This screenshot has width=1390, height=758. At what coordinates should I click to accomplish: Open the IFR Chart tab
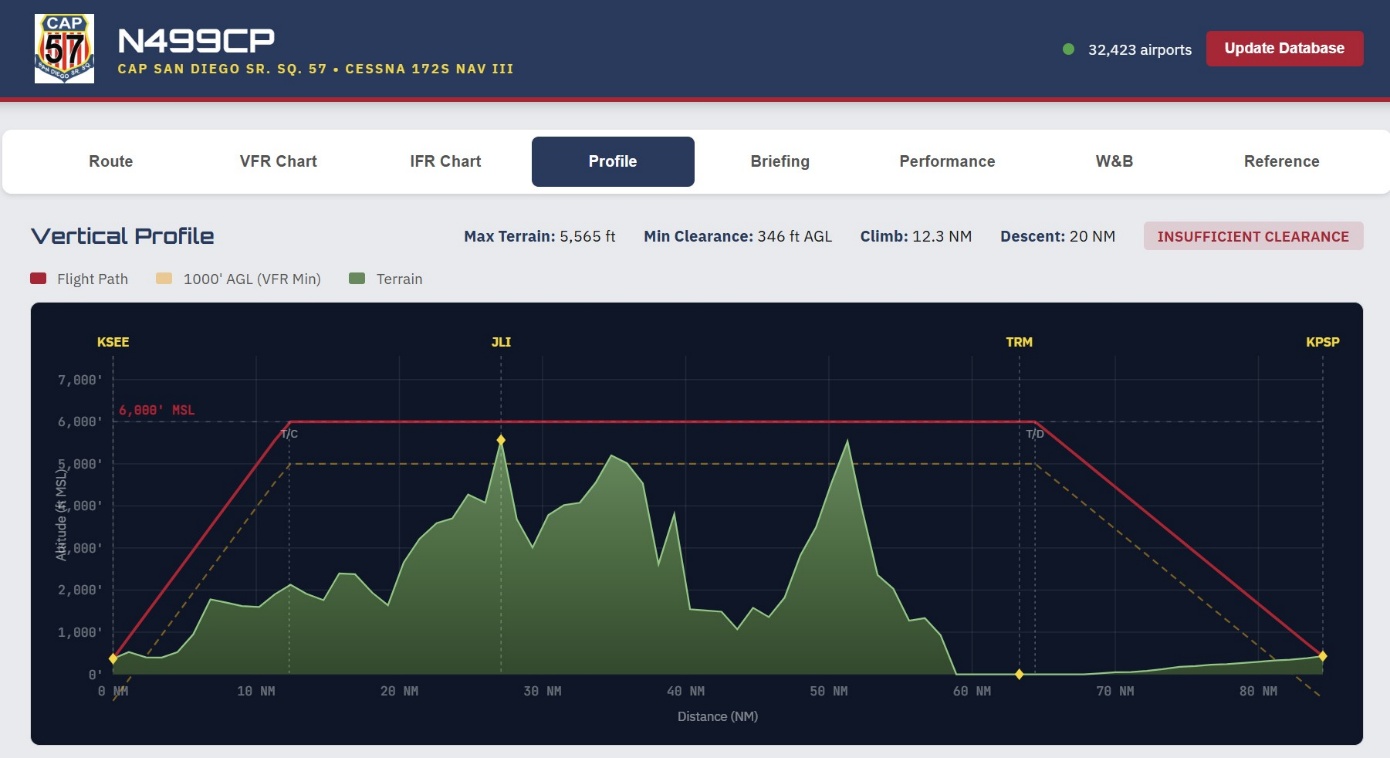pos(446,161)
